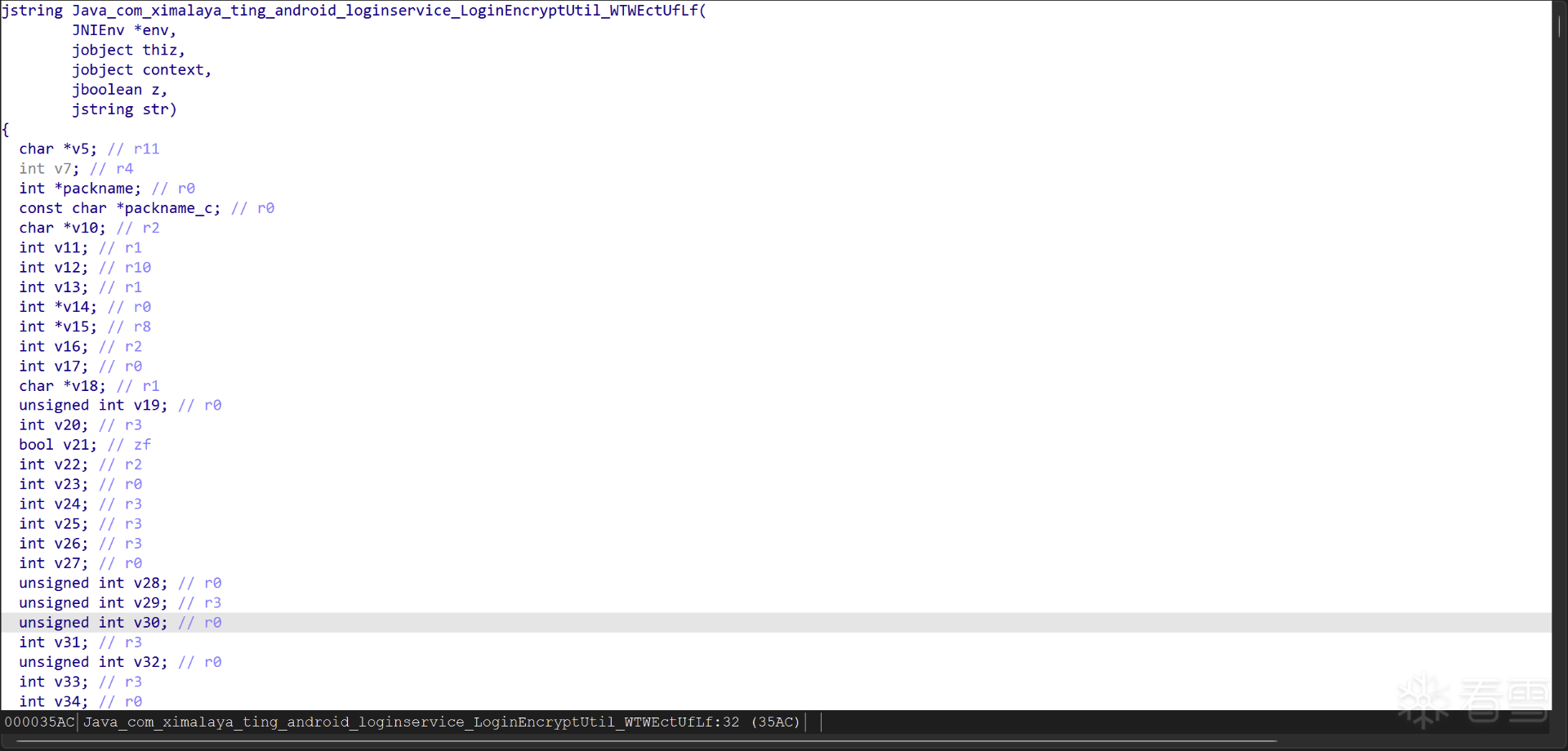
Task: Select the 'jboolean z' parameter
Action: [119, 90]
